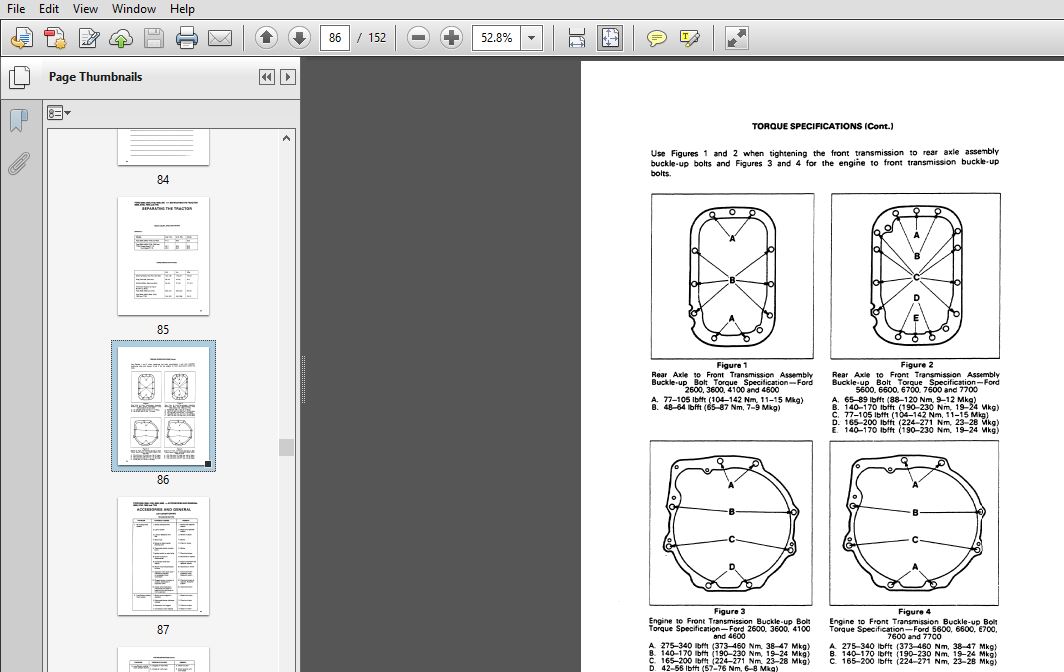
Task: Click the Page Thumbnails panel title
Action: tap(96, 77)
